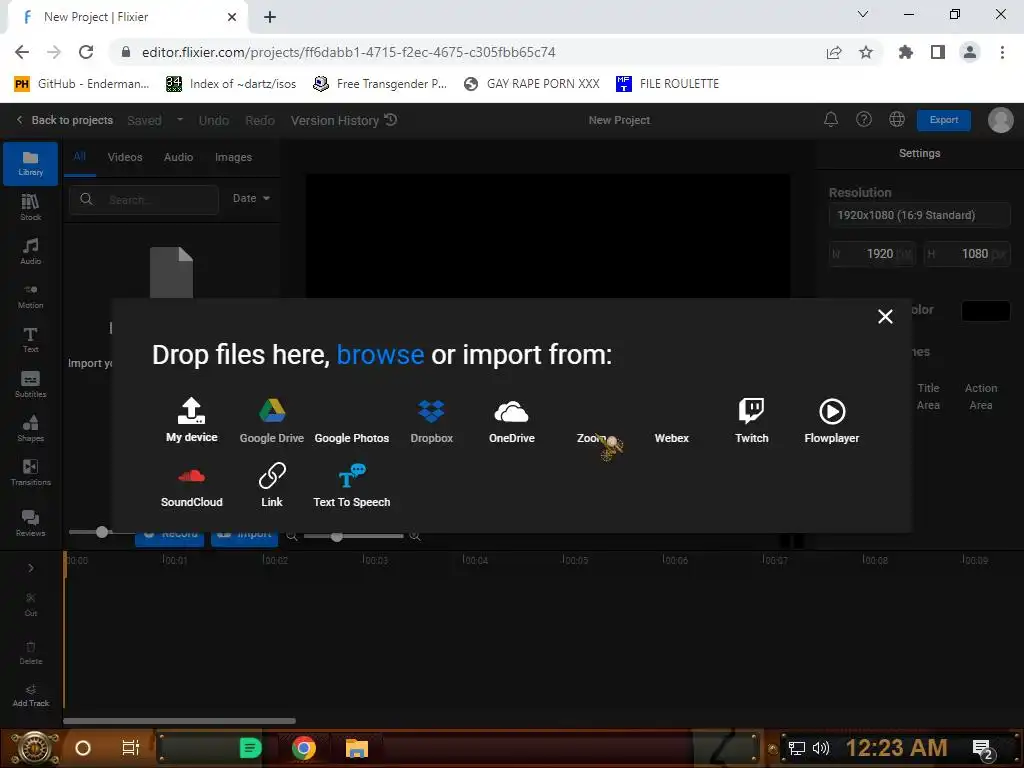The width and height of the screenshot is (1024, 768).
Task: Click the height 1080 input field
Action: pyautogui.click(x=967, y=254)
